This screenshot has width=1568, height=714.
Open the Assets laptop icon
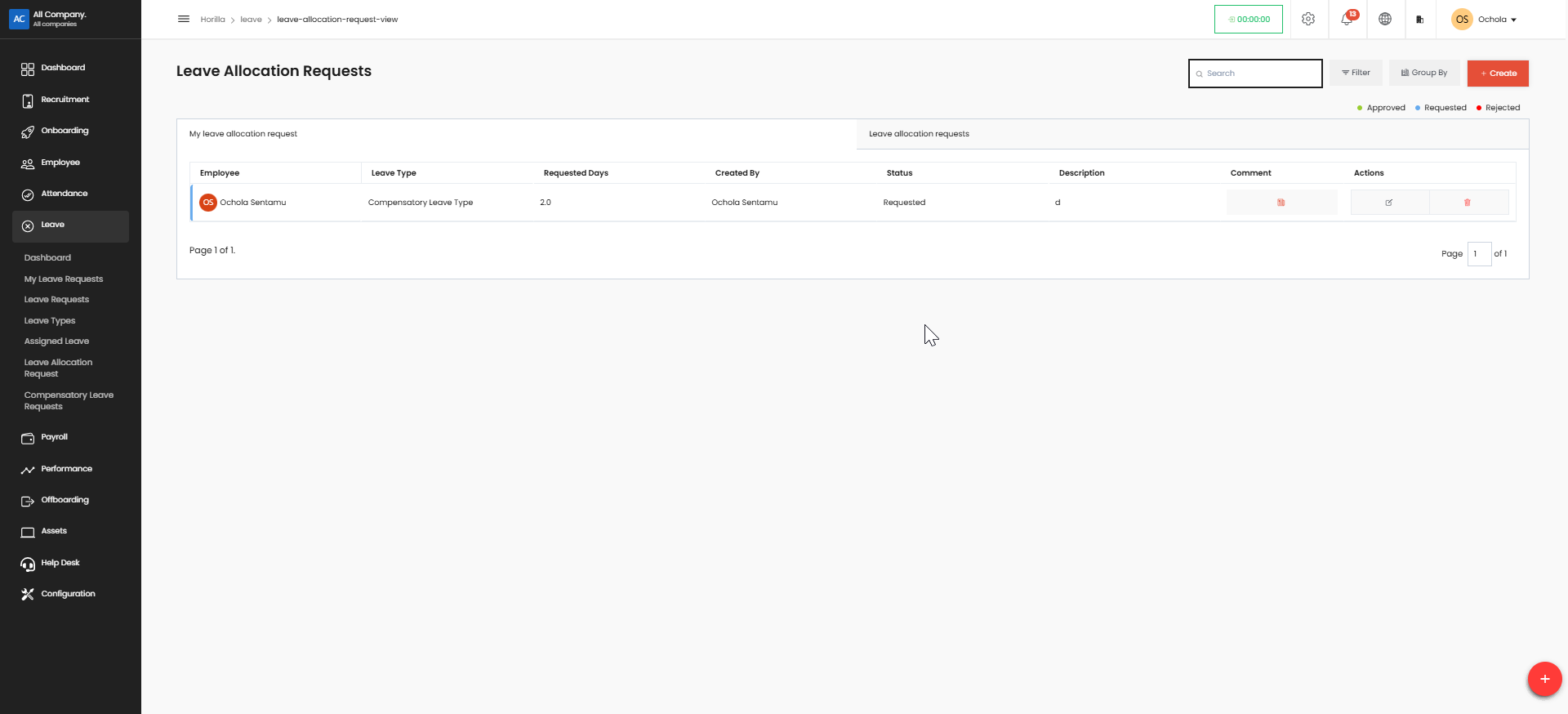(28, 532)
